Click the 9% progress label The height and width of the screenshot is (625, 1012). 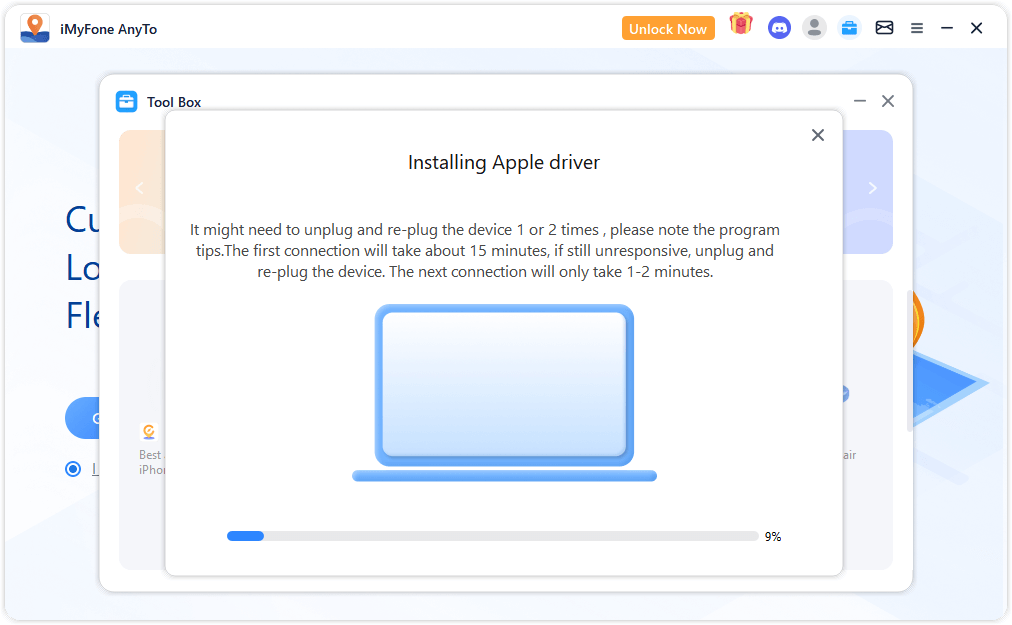(x=773, y=537)
